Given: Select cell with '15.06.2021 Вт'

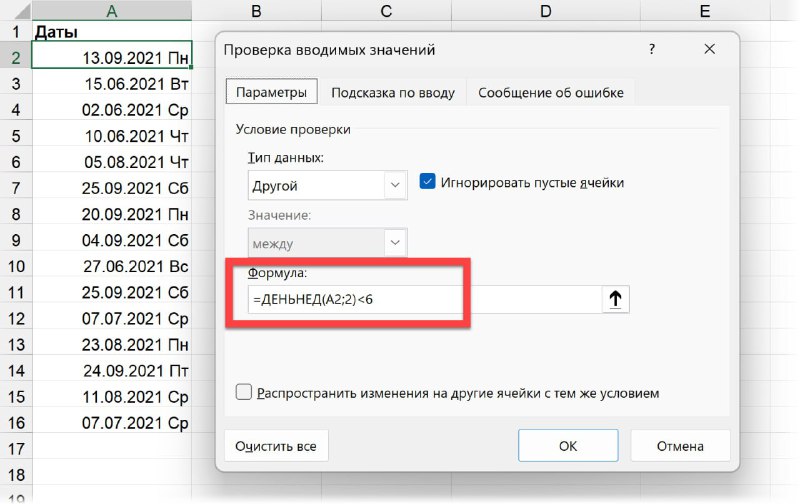Looking at the screenshot, I should click(x=112, y=84).
